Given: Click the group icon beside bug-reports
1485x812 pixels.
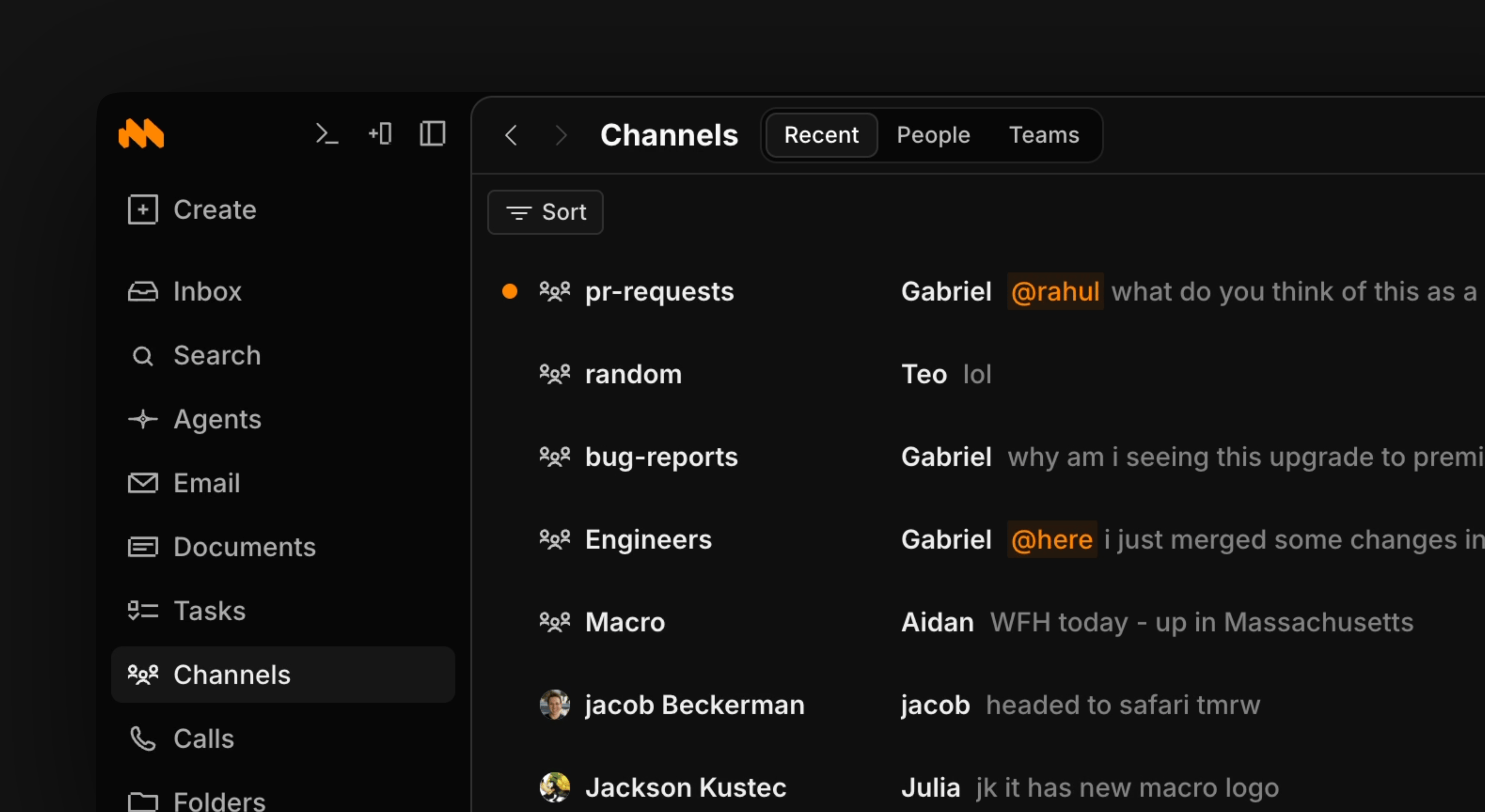Looking at the screenshot, I should [554, 457].
